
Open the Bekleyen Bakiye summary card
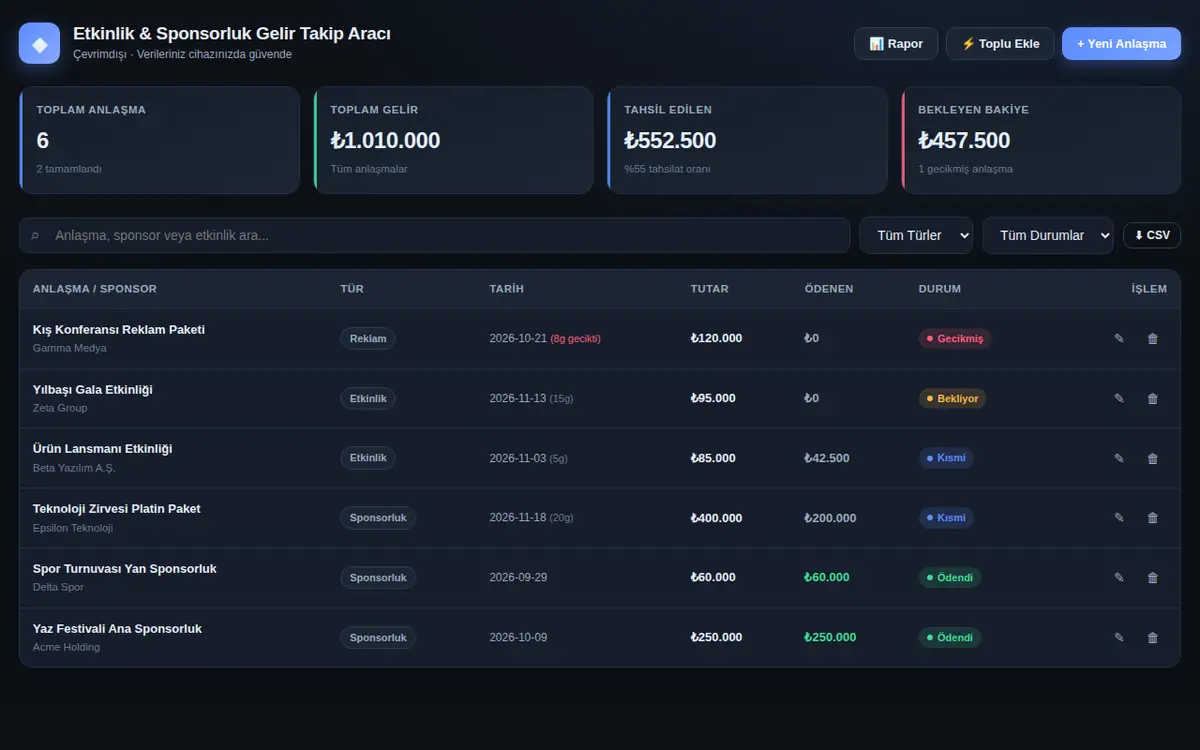click(1041, 140)
